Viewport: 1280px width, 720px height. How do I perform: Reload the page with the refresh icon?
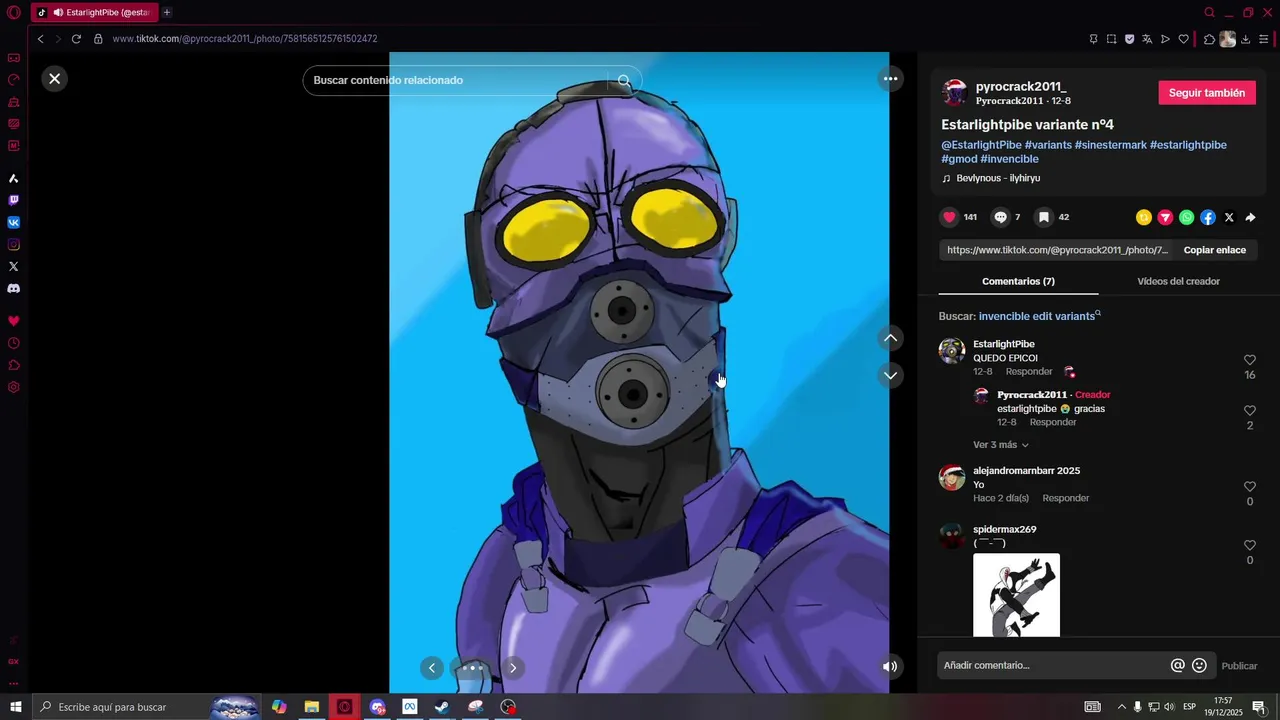[76, 39]
